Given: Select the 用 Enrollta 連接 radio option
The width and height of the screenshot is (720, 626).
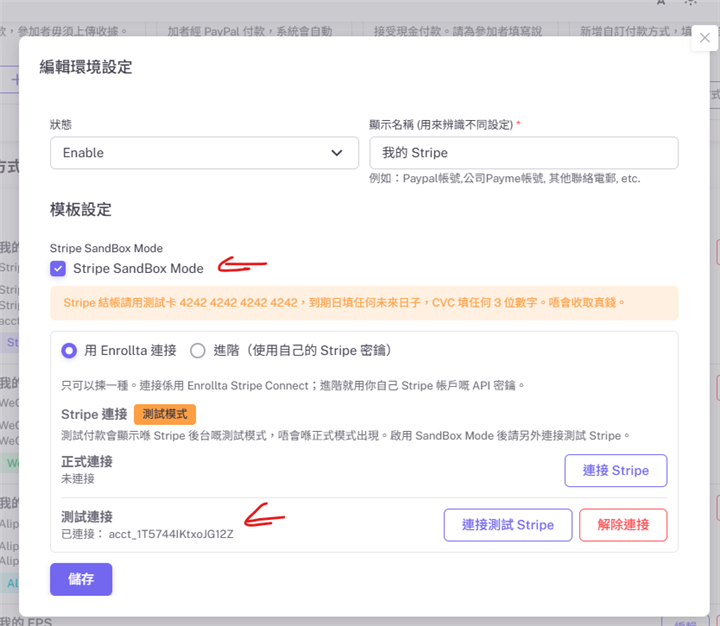Looking at the screenshot, I should point(69,351).
